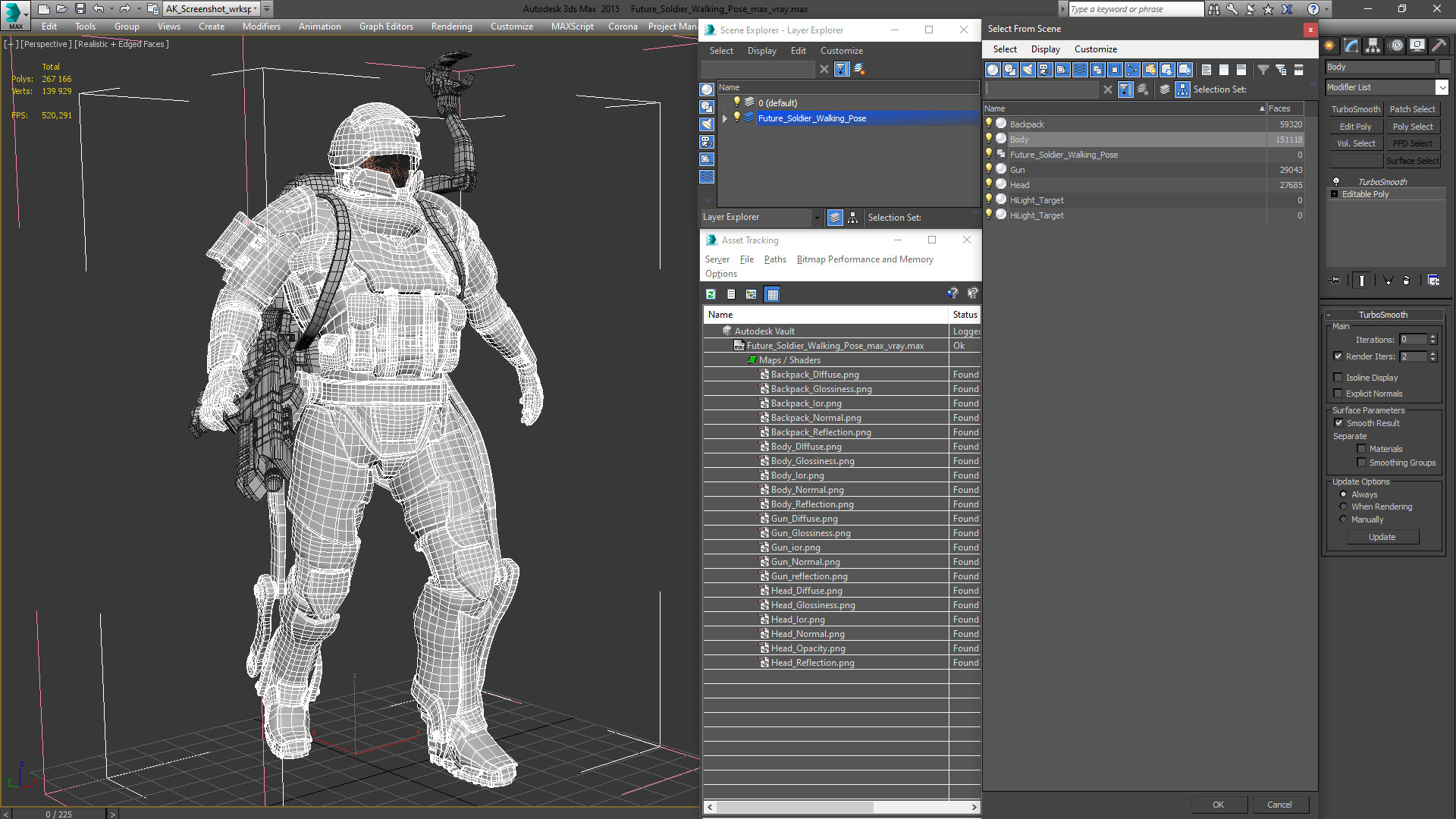Toggle Display Shapes filter in Select From Scene
Viewport: 1456px width, 819px height.
[1010, 70]
